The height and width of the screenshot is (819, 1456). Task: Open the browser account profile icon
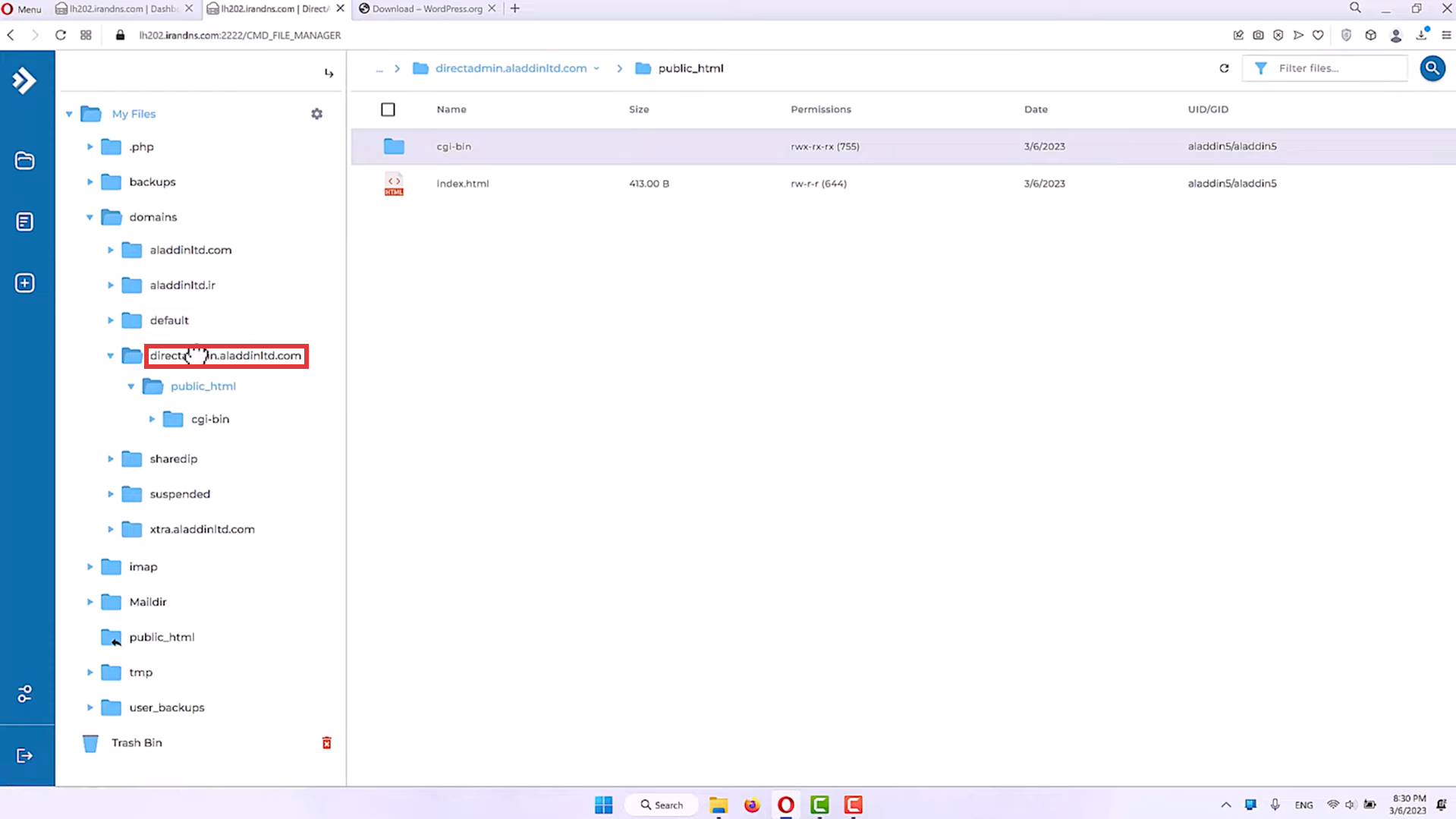point(1395,35)
